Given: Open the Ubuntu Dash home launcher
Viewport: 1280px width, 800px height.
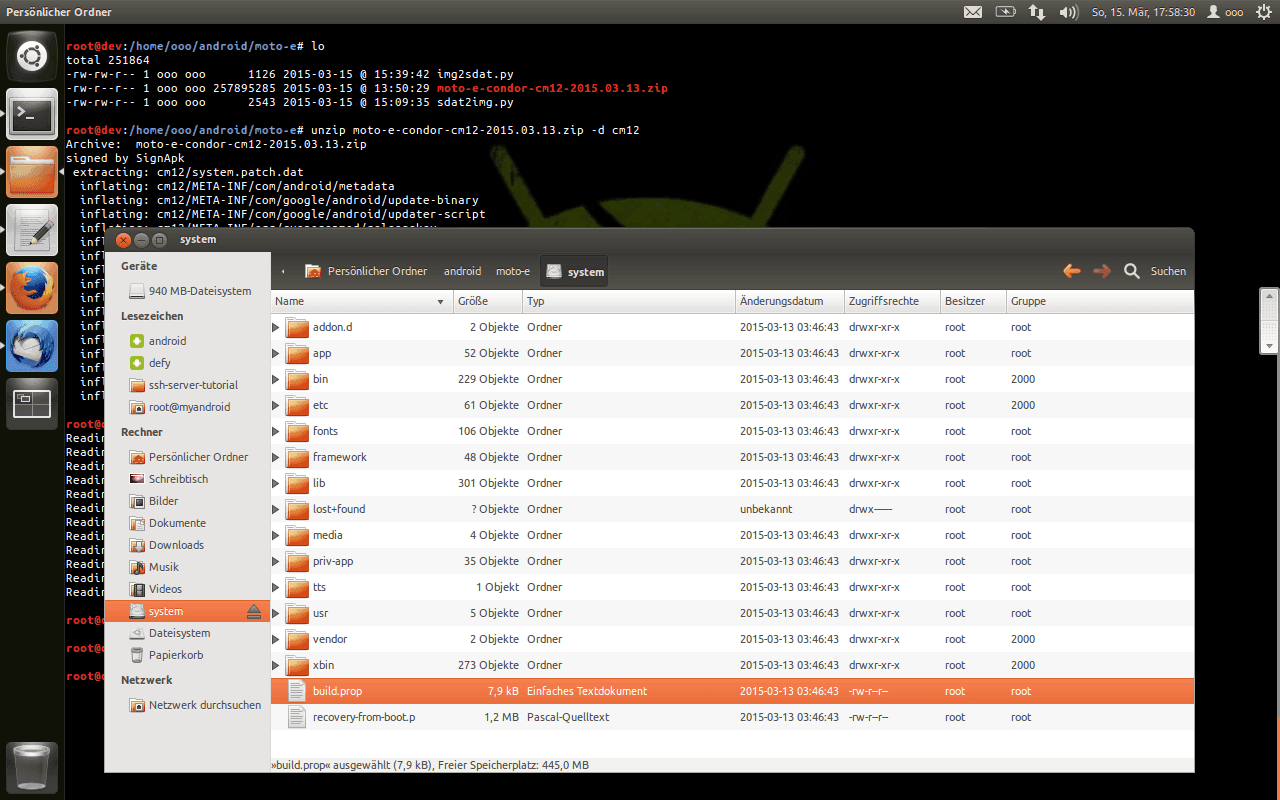Looking at the screenshot, I should pyautogui.click(x=32, y=56).
